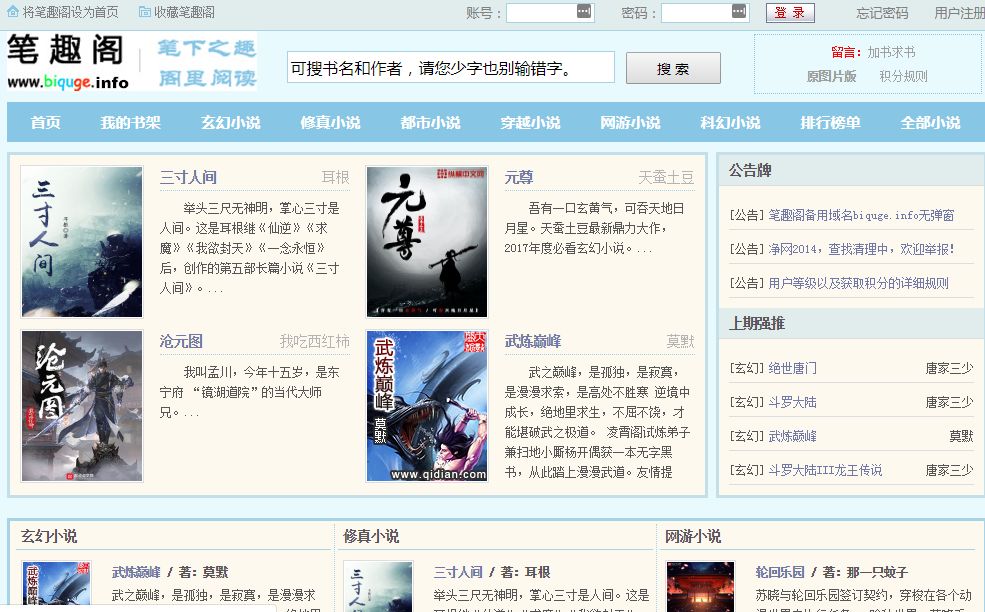985x612 pixels.
Task: Select 都市小说 in navigation bar
Action: pyautogui.click(x=430, y=123)
